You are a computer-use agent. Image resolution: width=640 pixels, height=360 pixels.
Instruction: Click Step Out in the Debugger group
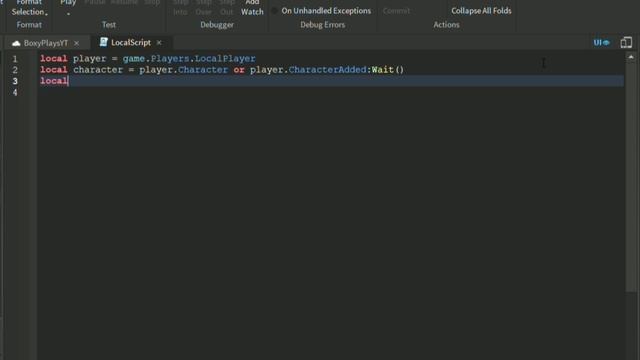click(x=226, y=7)
